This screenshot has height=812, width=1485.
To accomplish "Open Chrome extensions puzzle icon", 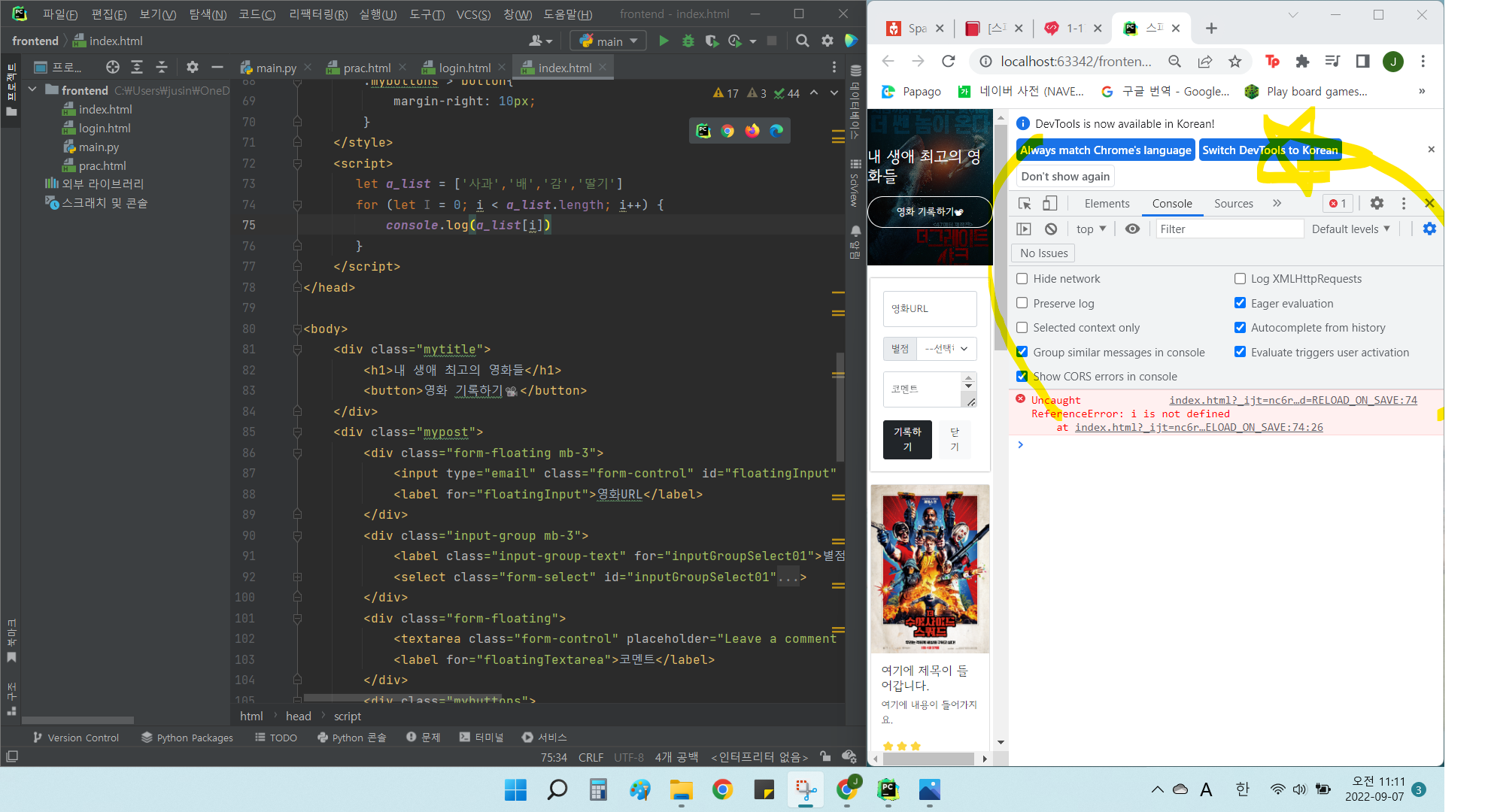I will 1302,62.
